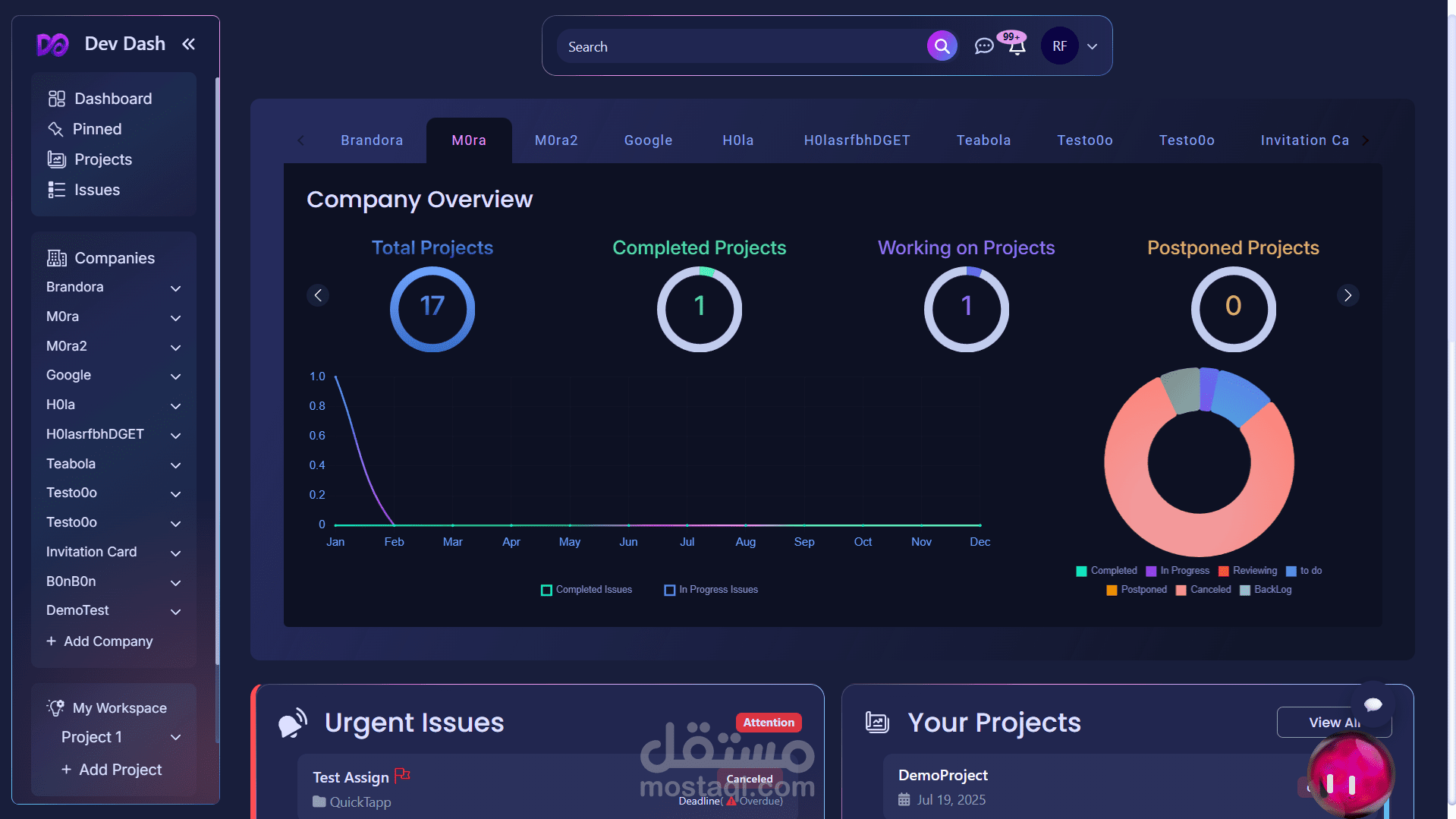Open the RF account dropdown
Image resolution: width=1456 pixels, height=819 pixels.
(1092, 46)
